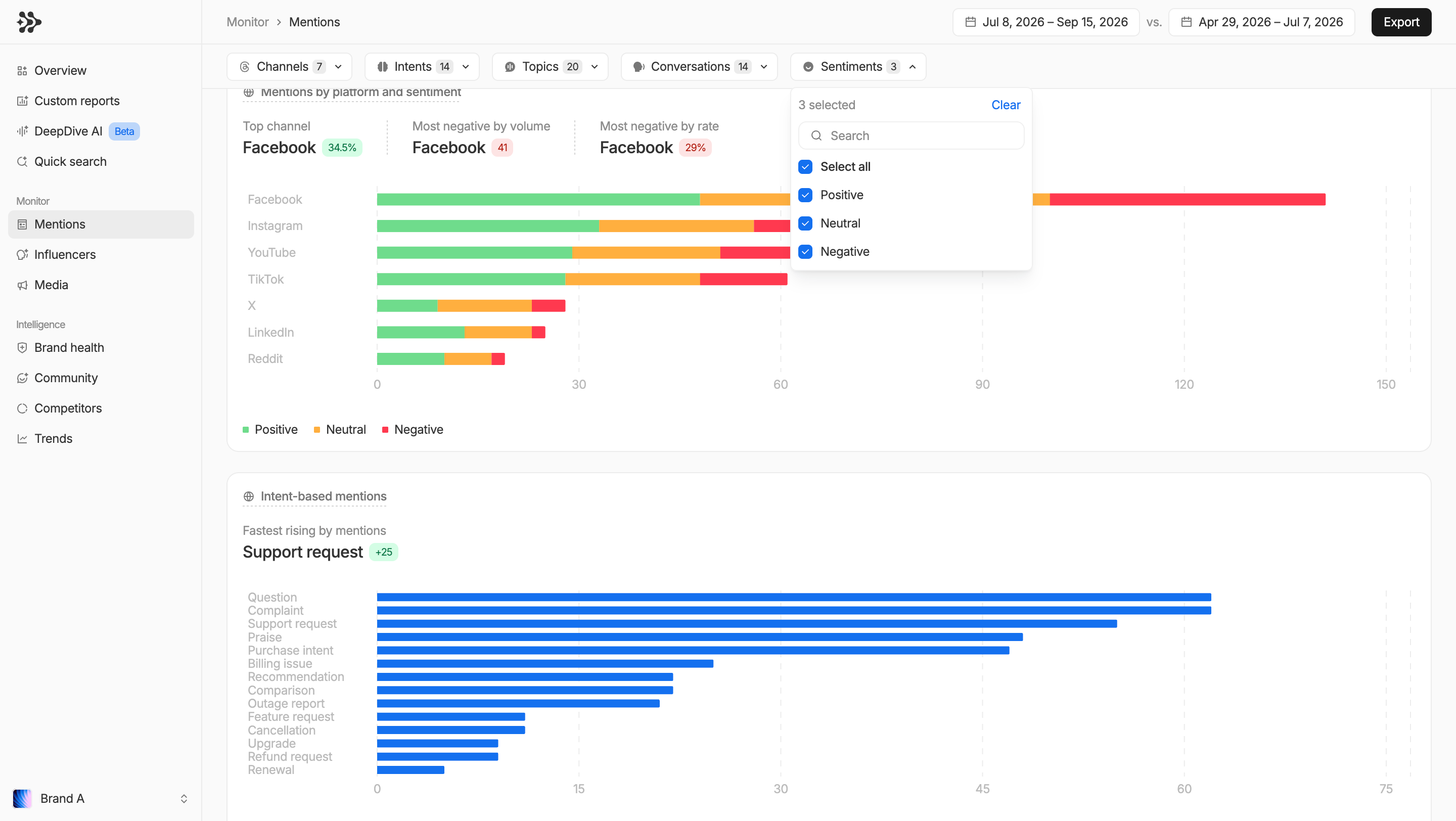Navigate to Influencers
Viewport: 1456px width, 821px height.
101,255
